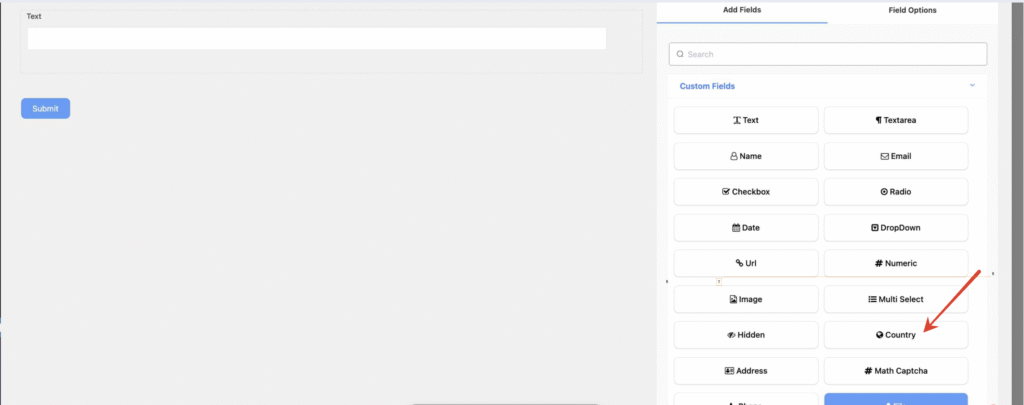Add the Hidden field type
The height and width of the screenshot is (405, 1024).
point(746,335)
